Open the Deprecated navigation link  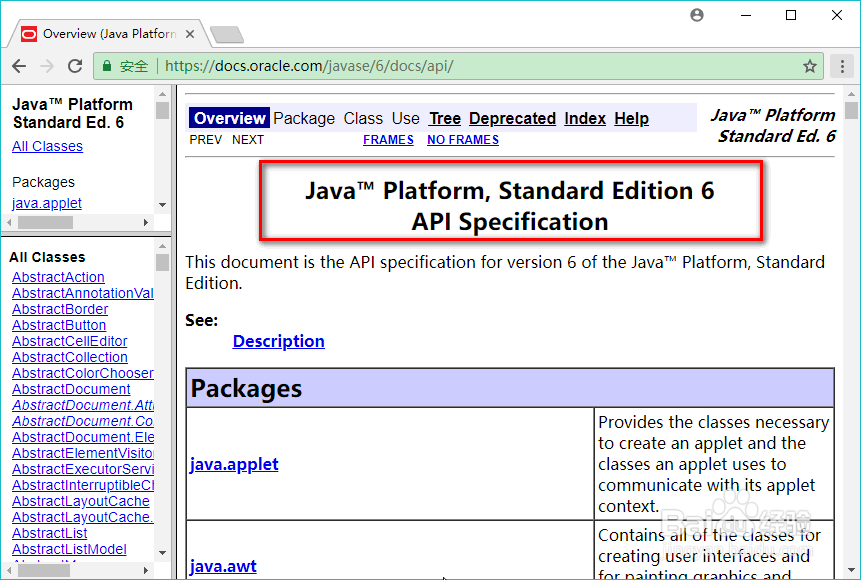click(x=512, y=118)
